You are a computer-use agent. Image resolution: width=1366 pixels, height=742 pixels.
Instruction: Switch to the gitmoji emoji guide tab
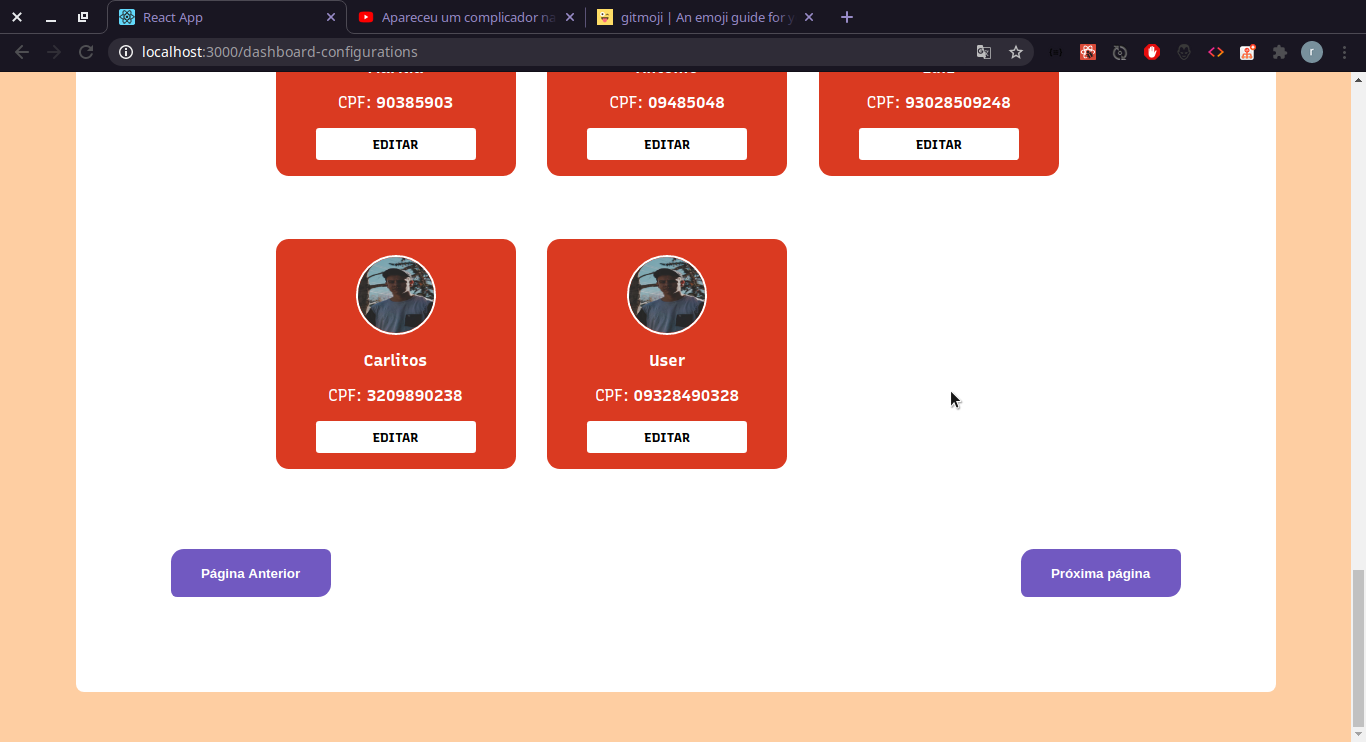(705, 17)
